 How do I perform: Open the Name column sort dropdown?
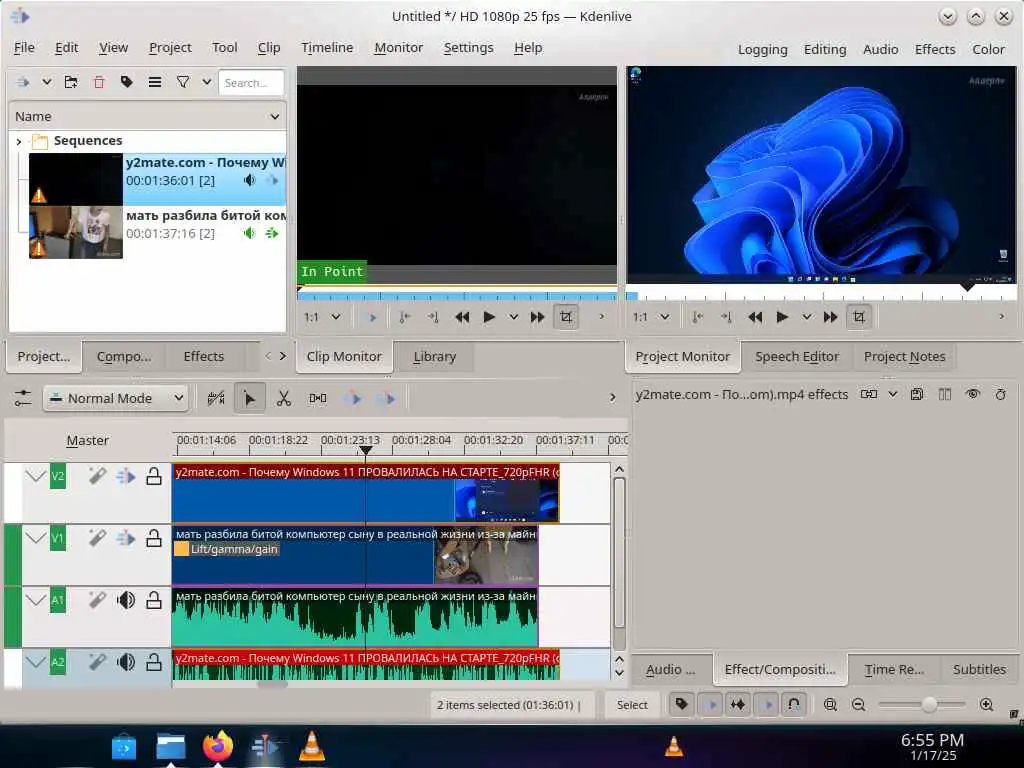point(275,117)
